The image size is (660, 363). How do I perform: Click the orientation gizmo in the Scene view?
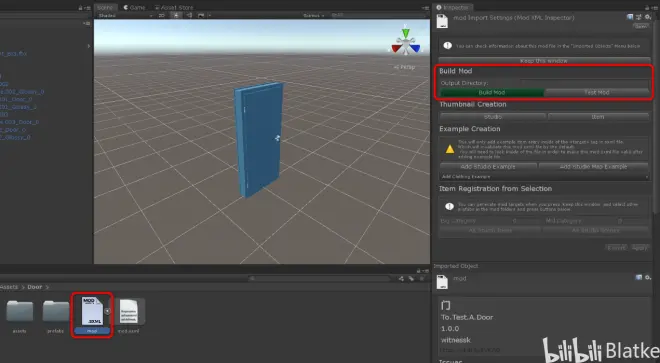[405, 42]
